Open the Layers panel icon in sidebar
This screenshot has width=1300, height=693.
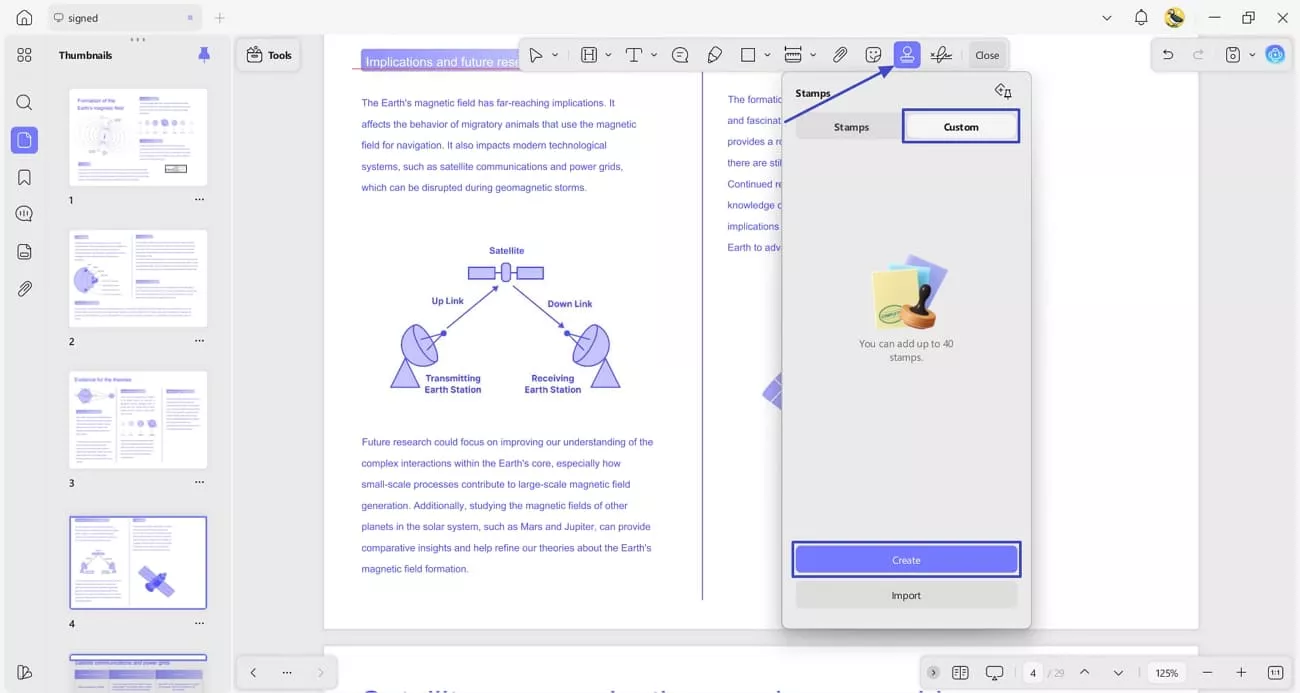[x=24, y=252]
